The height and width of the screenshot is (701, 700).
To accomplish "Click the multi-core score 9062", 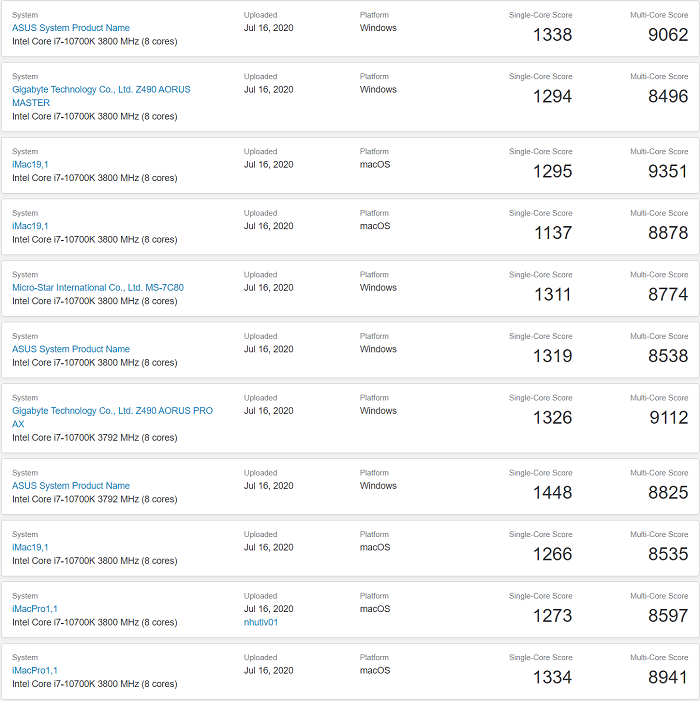I will (x=668, y=35).
